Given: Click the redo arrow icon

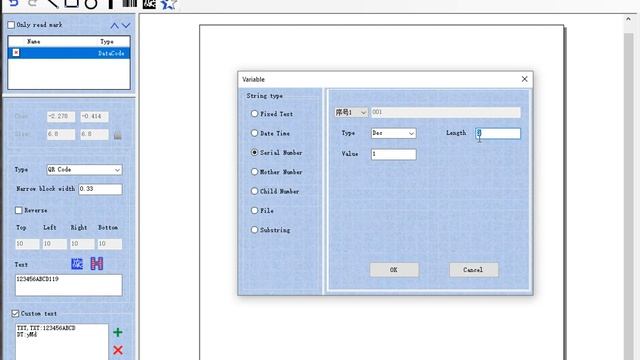Looking at the screenshot, I should [x=33, y=3].
